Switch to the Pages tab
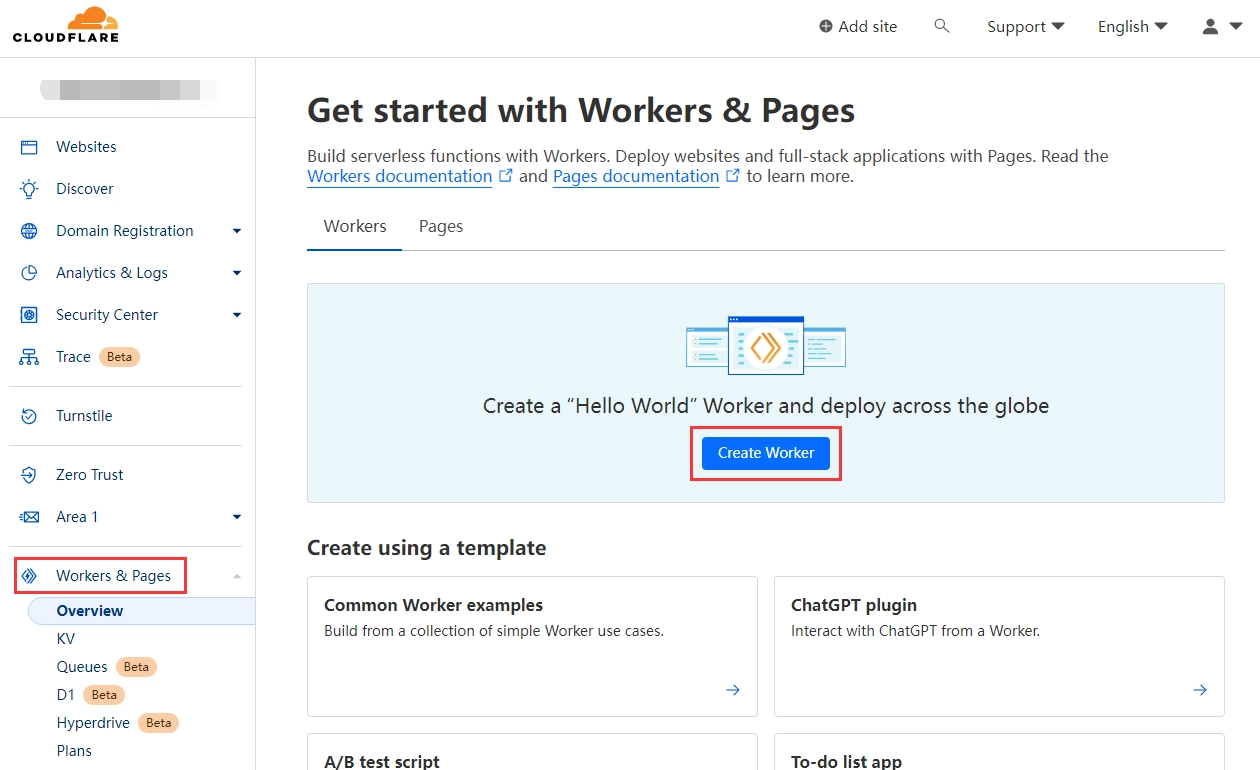This screenshot has width=1260, height=770. [441, 226]
